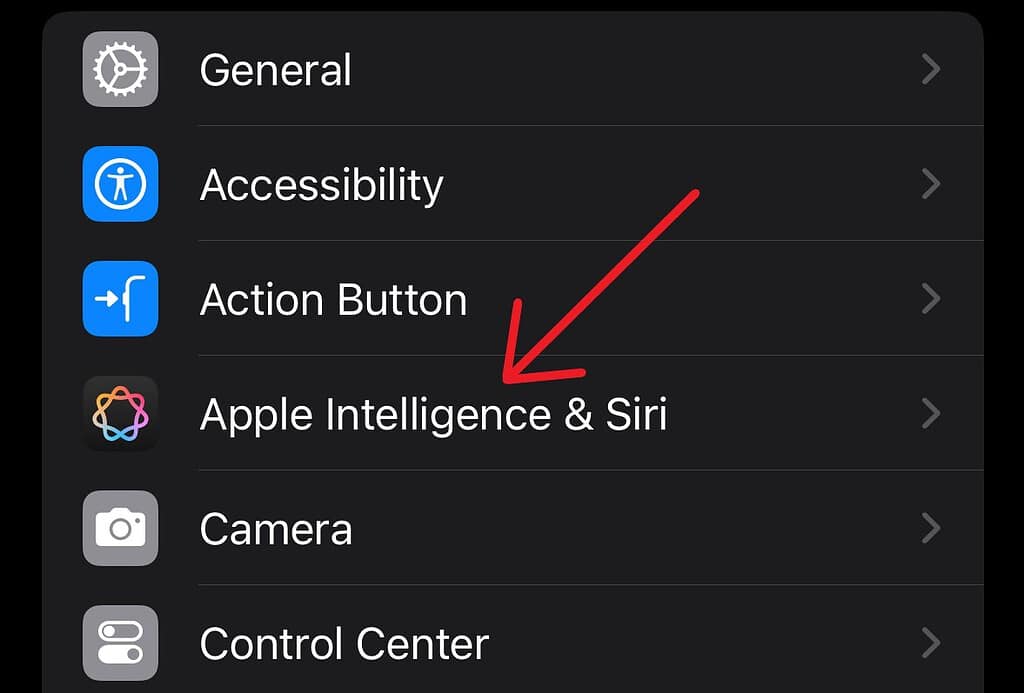This screenshot has height=693, width=1024.
Task: Tap the Control Center toggles icon
Action: (120, 643)
